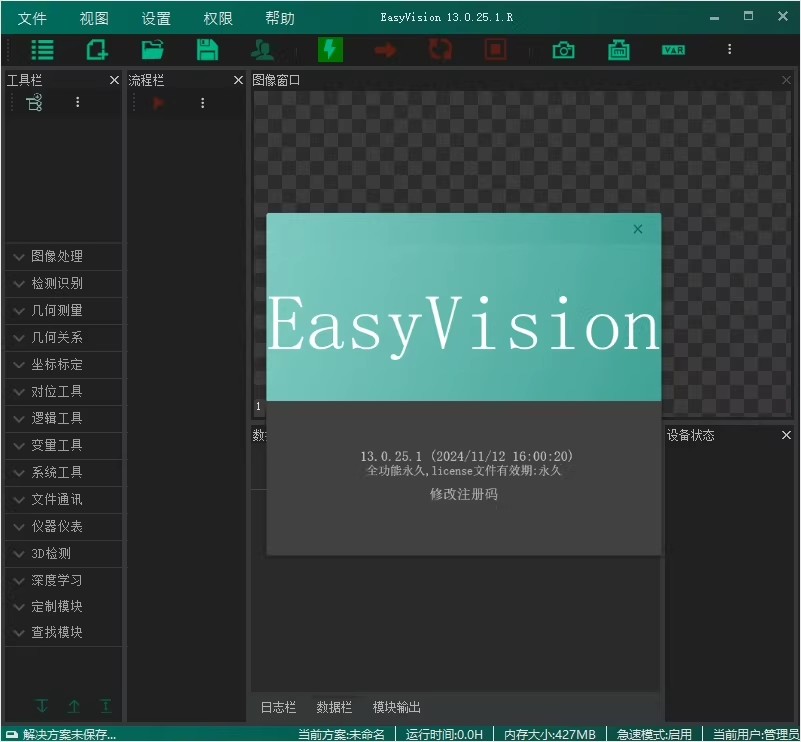801x742 pixels.
Task: Close the 工具栏 panel
Action: pos(114,80)
